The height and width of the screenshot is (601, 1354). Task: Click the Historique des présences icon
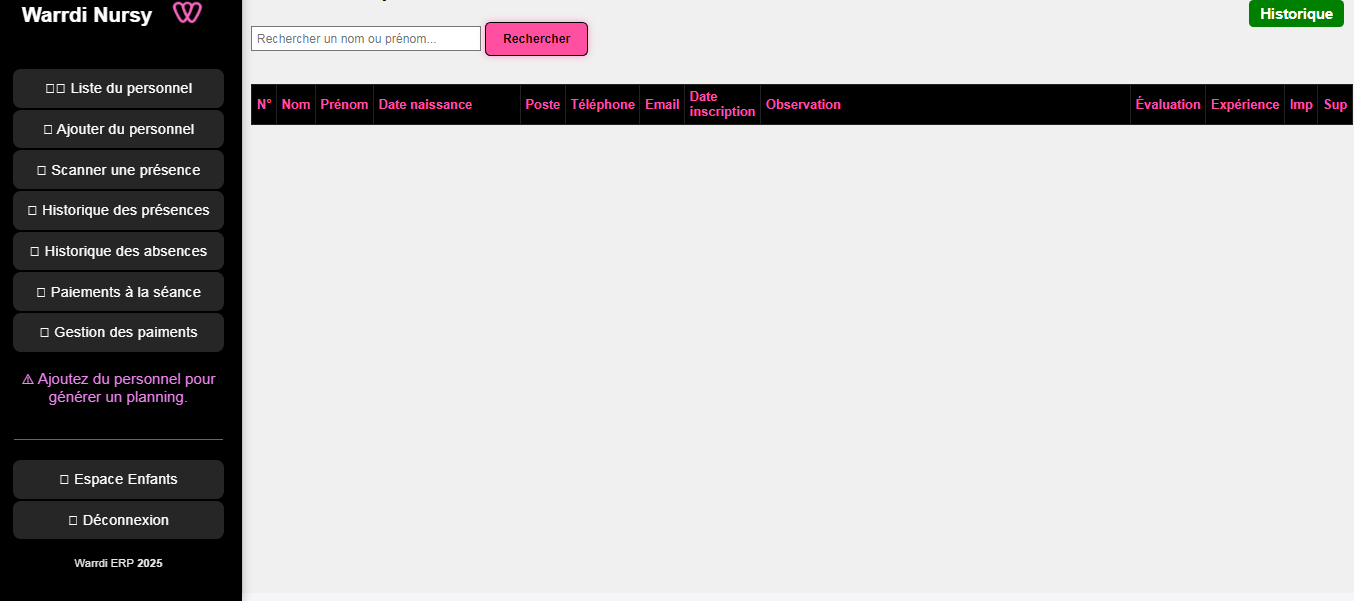[x=33, y=210]
